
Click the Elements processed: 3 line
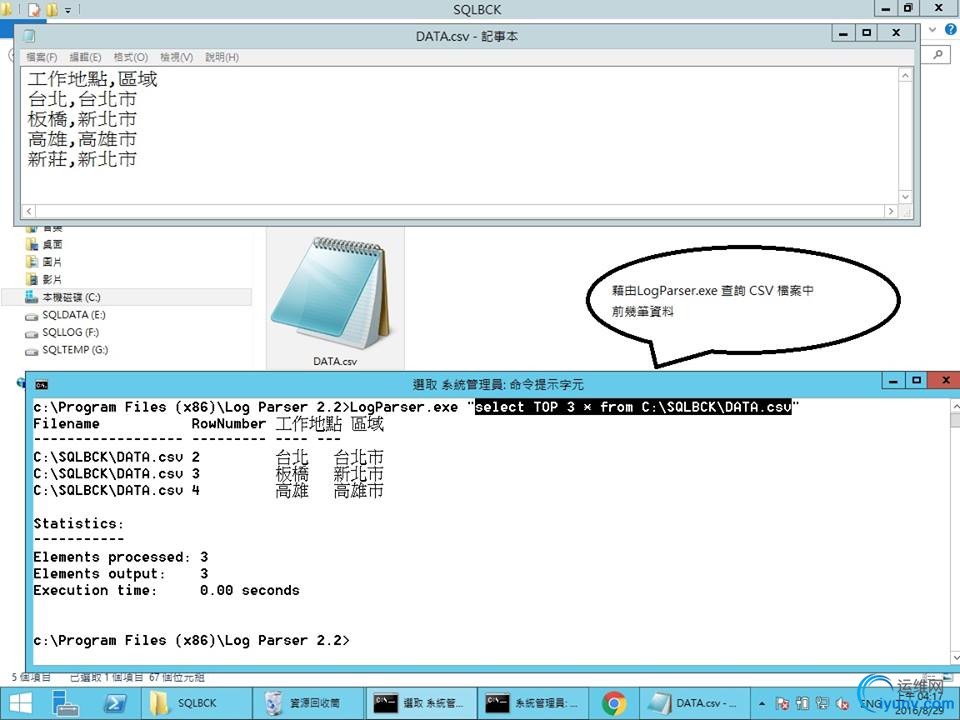coord(121,557)
